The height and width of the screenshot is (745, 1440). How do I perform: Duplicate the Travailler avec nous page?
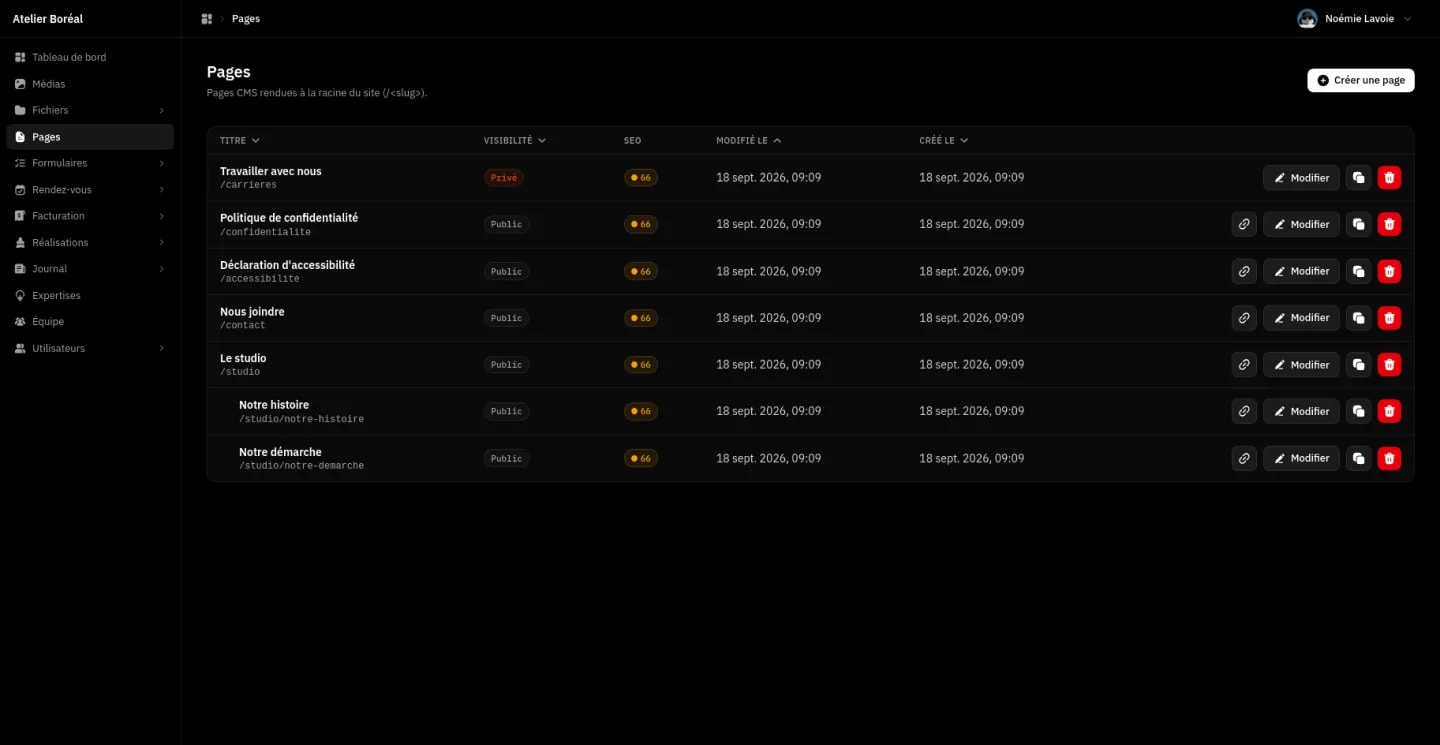pyautogui.click(x=1358, y=178)
